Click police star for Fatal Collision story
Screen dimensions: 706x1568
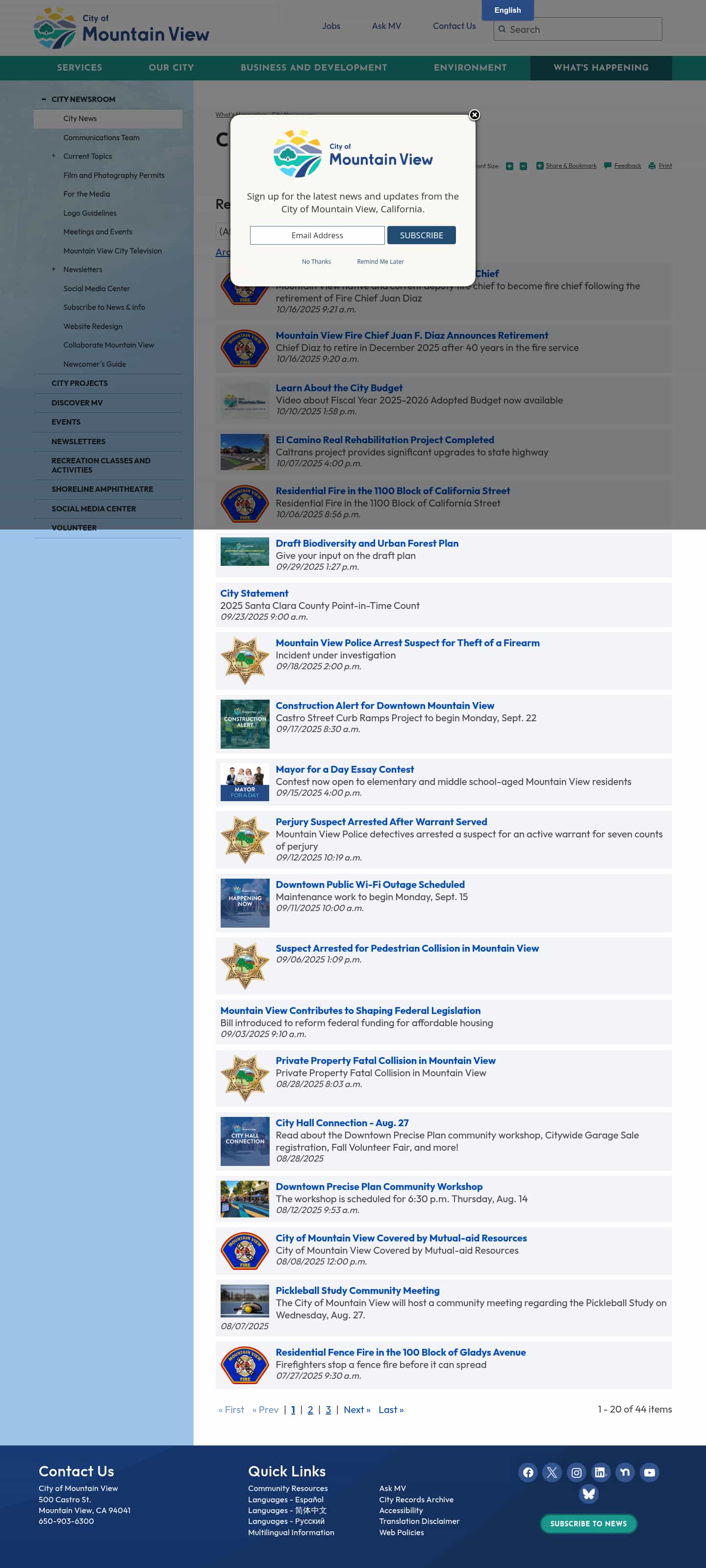point(245,1078)
